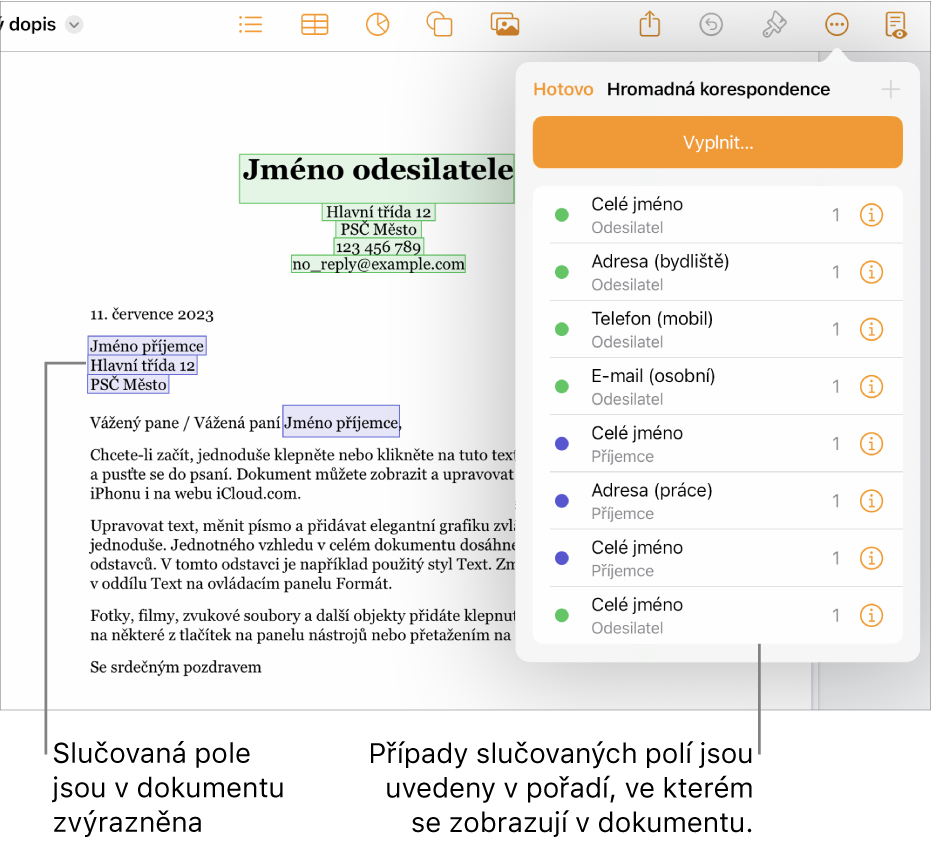Insert a chart using pie icon

378,25
